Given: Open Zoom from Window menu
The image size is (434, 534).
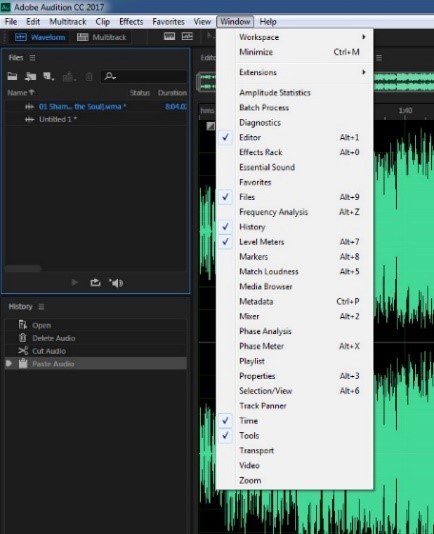Looking at the screenshot, I should click(x=294, y=480).
